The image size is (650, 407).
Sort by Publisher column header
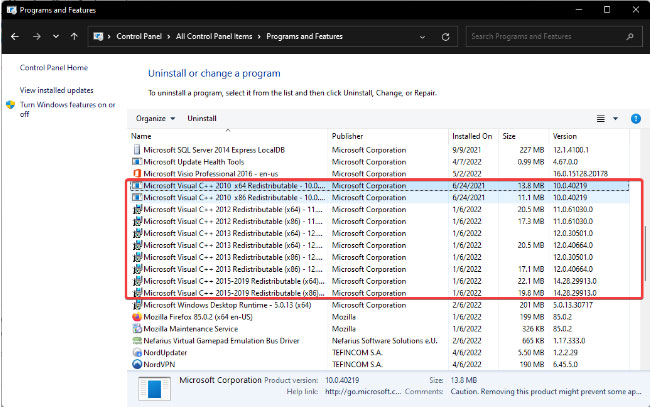pos(347,136)
